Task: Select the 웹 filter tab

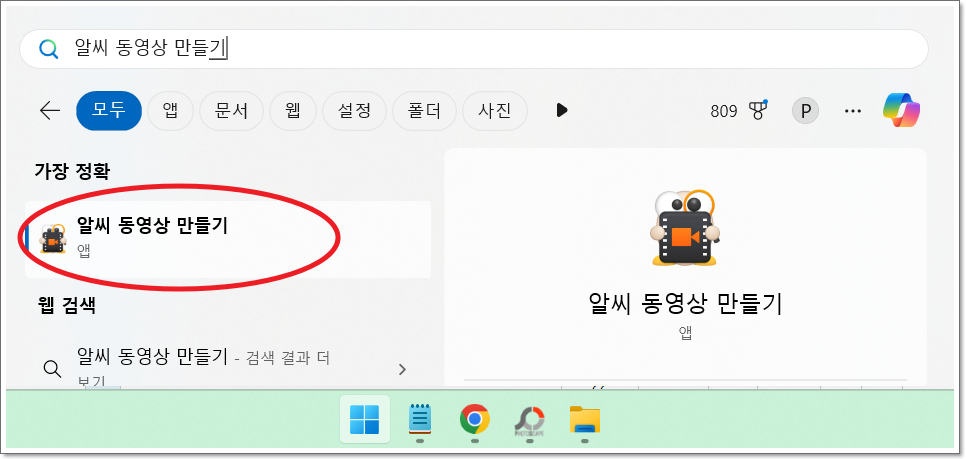Action: (x=293, y=111)
